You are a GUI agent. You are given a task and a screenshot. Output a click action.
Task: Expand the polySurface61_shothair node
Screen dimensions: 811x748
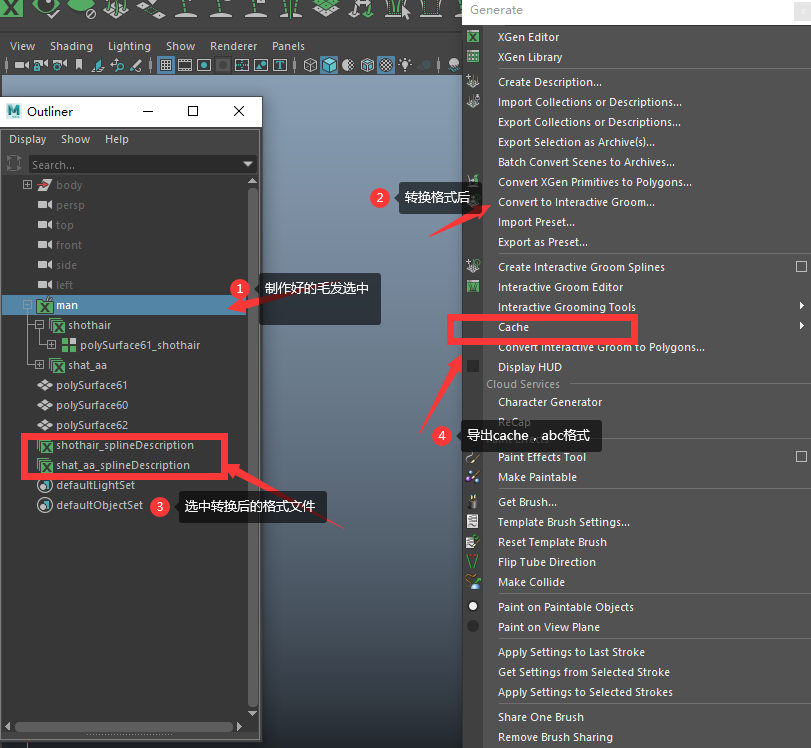point(51,345)
